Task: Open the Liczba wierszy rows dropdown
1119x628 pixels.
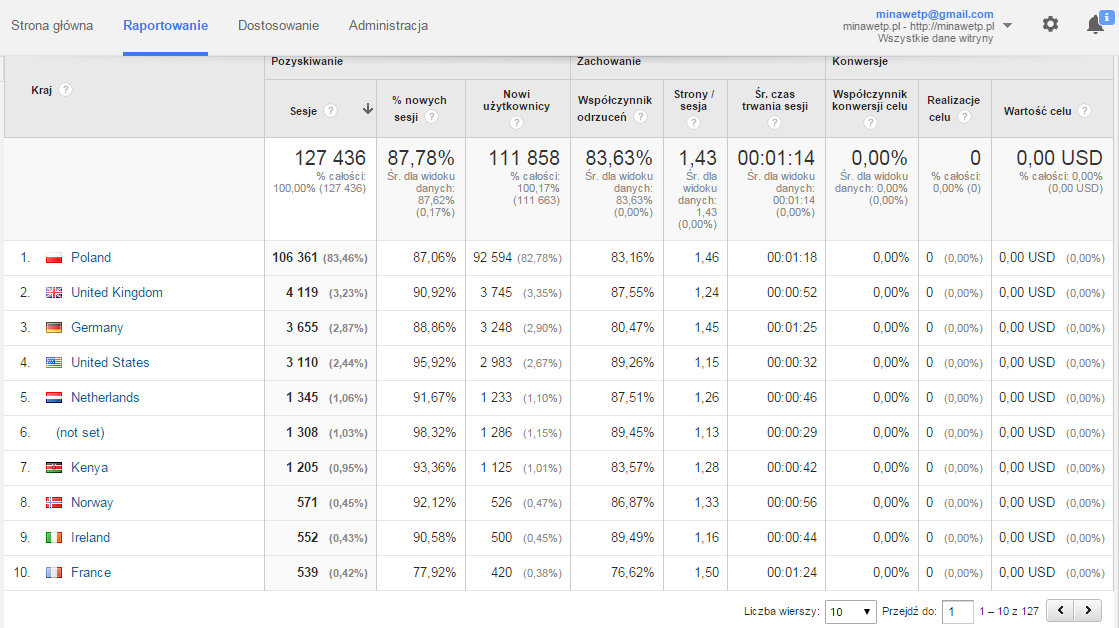Action: 850,611
